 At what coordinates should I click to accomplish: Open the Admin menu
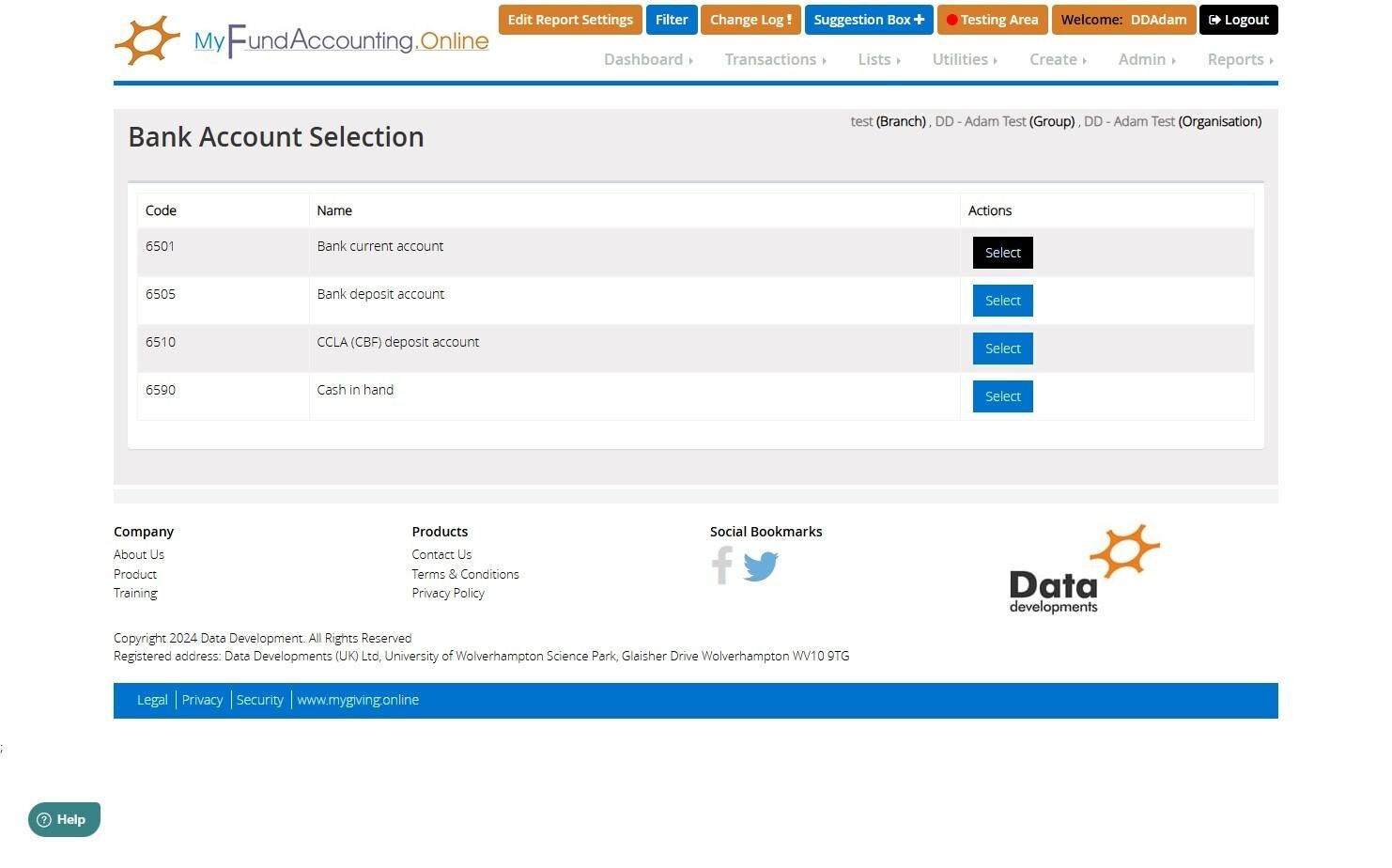tap(1146, 59)
